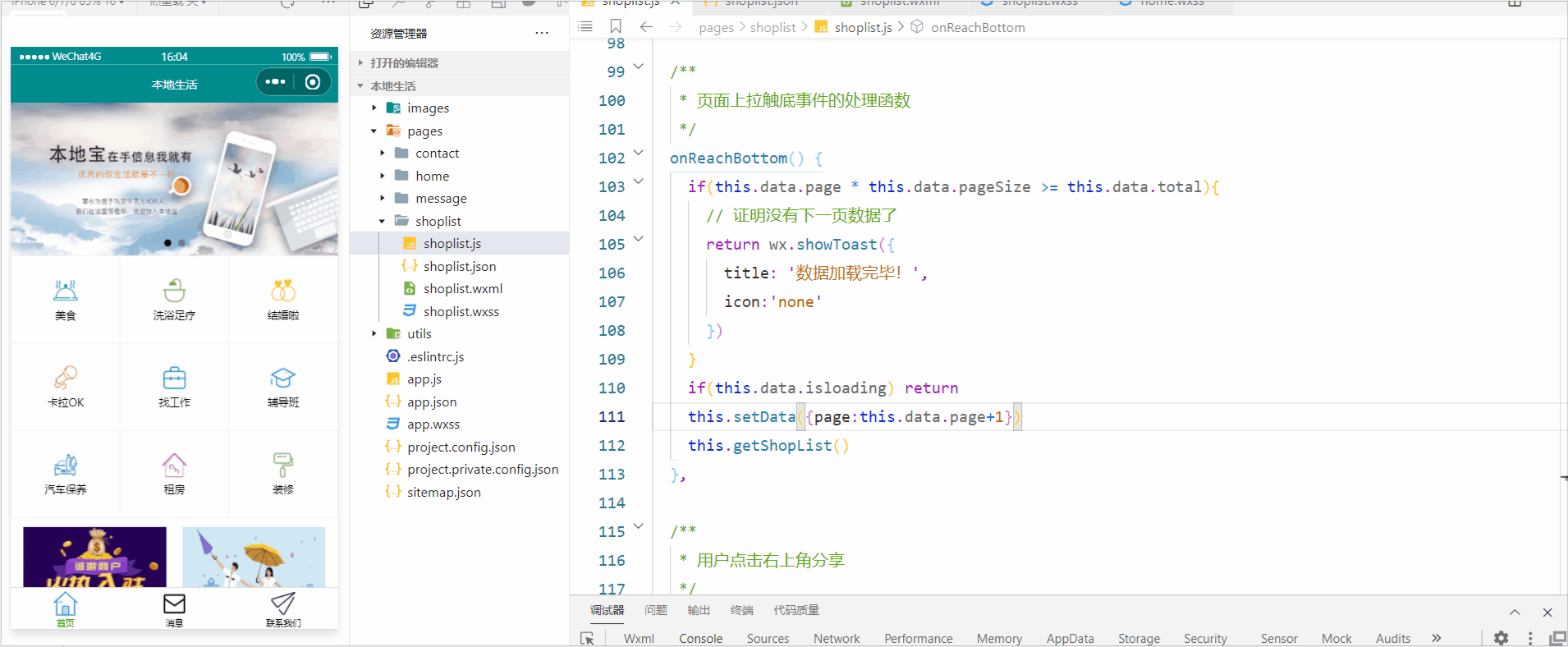
Task: Open the Network devtools tab
Action: coord(837,638)
